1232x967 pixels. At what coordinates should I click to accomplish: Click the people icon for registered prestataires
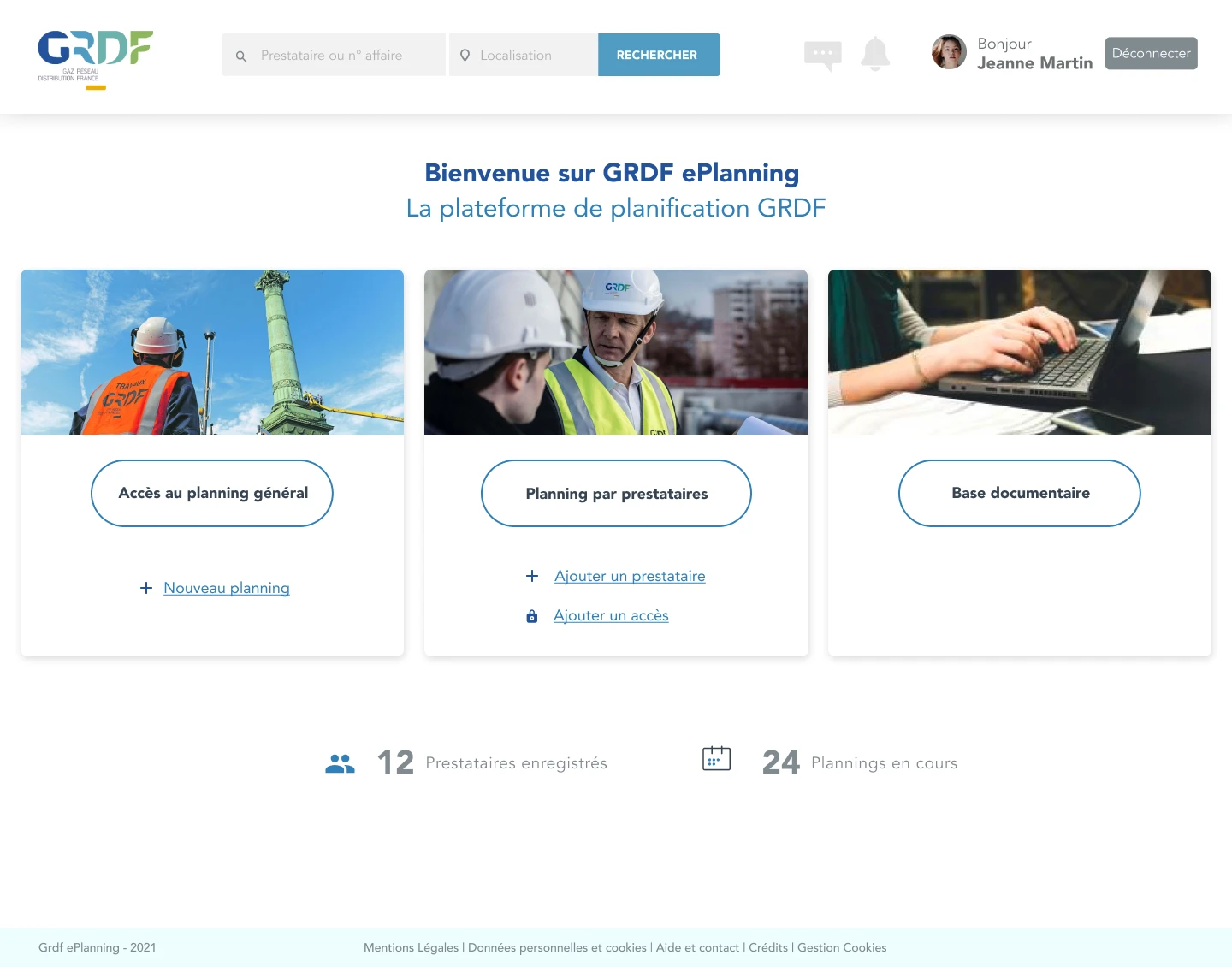click(x=340, y=763)
